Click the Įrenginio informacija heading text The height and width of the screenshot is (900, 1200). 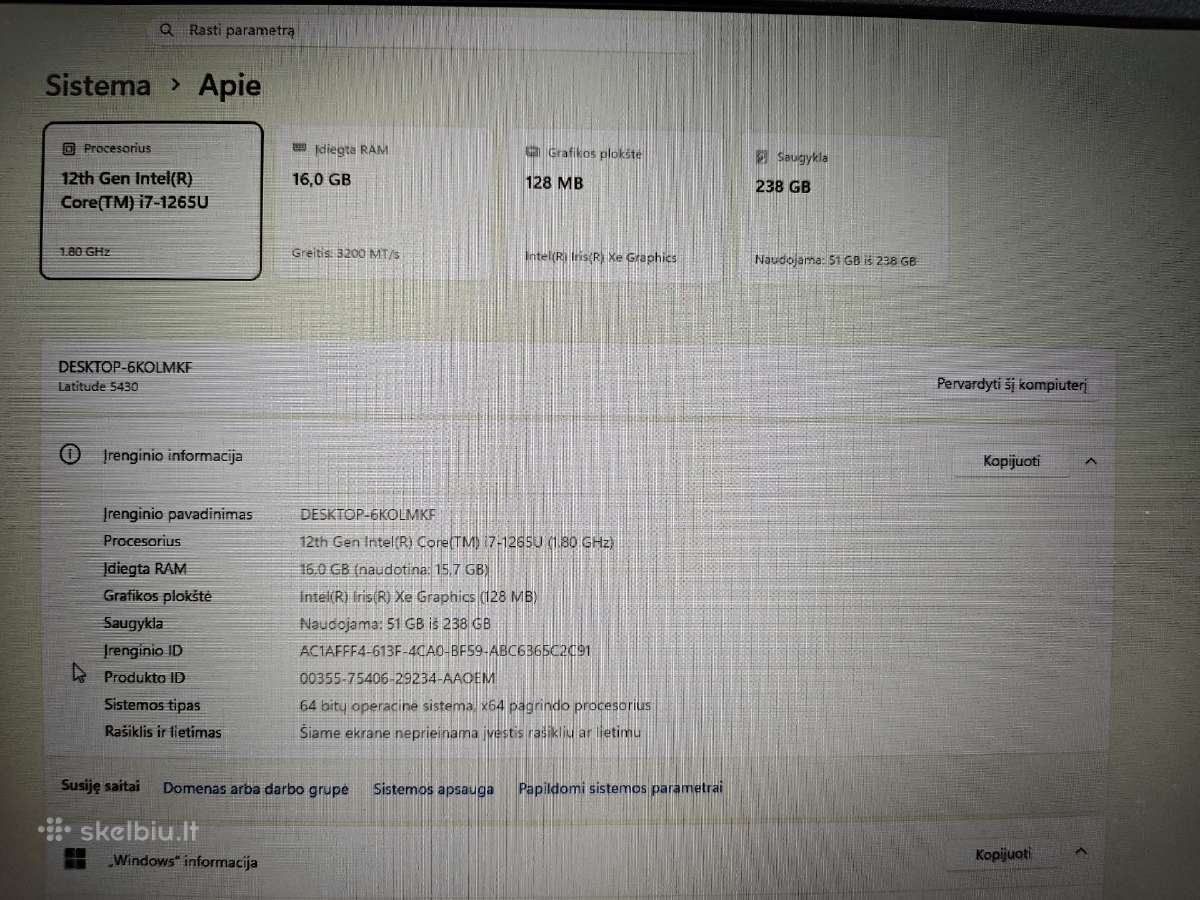(173, 456)
